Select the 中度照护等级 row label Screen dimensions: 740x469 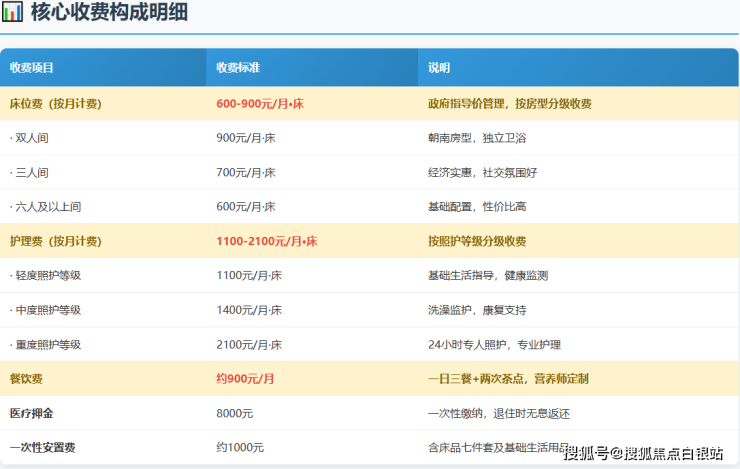[x=45, y=310]
